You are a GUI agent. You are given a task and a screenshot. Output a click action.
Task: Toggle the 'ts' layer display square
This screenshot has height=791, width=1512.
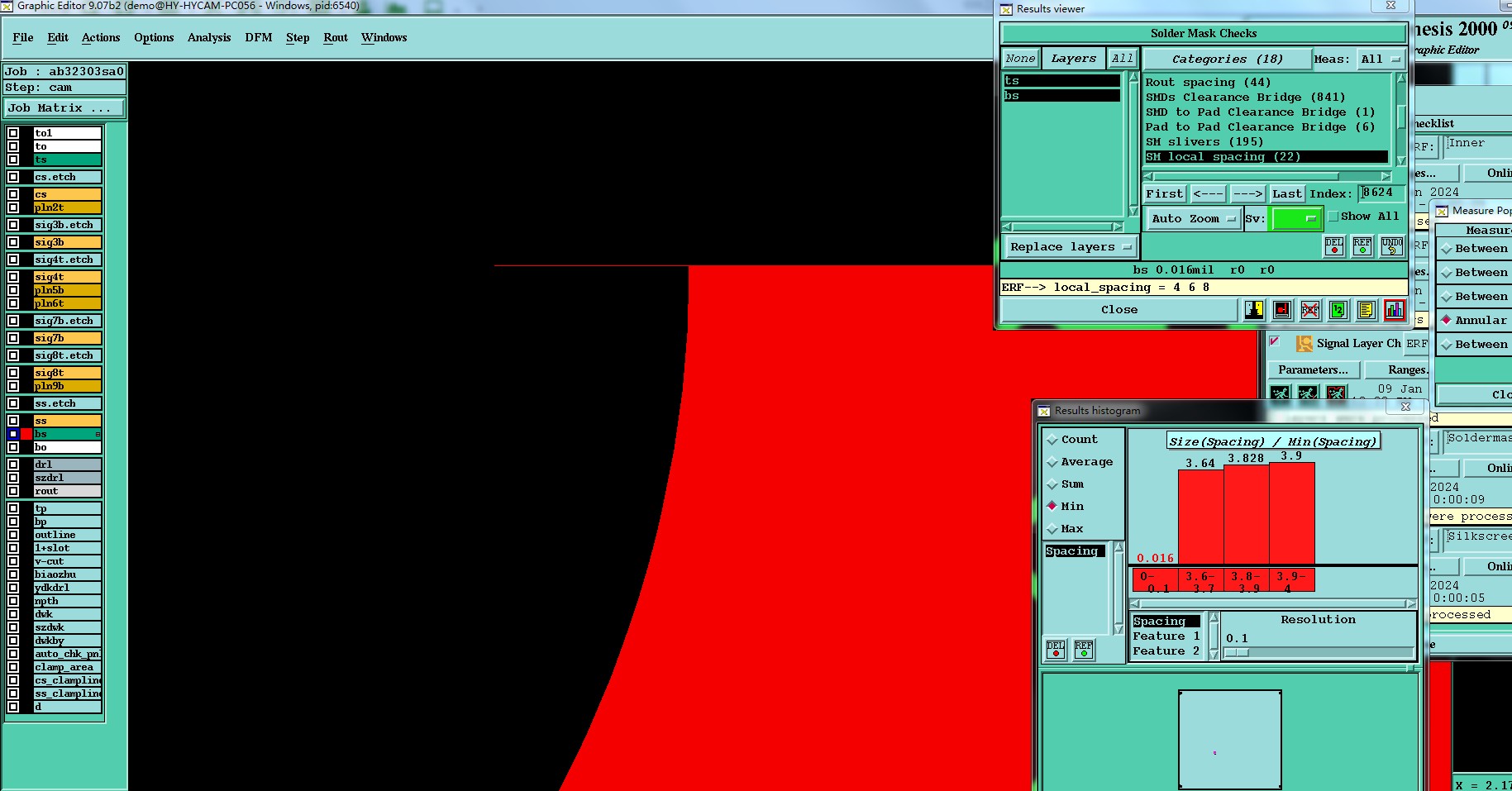coord(13,160)
